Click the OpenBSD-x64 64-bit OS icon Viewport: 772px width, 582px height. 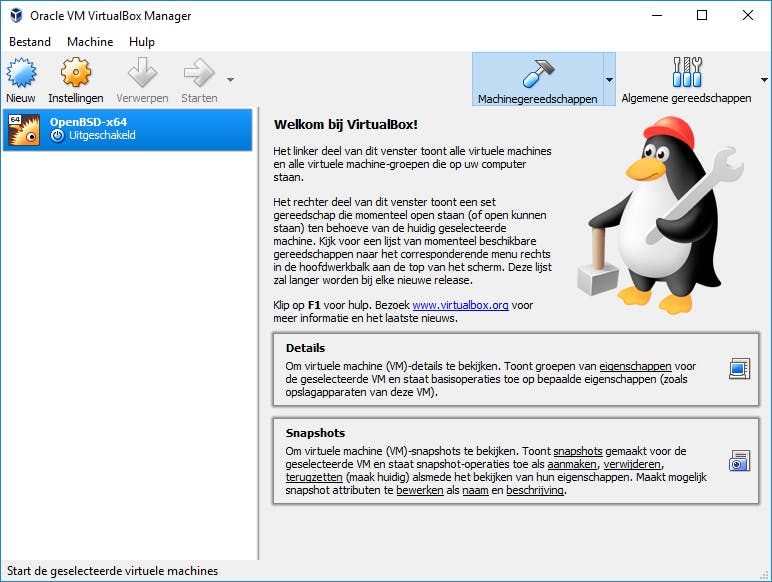click(24, 130)
